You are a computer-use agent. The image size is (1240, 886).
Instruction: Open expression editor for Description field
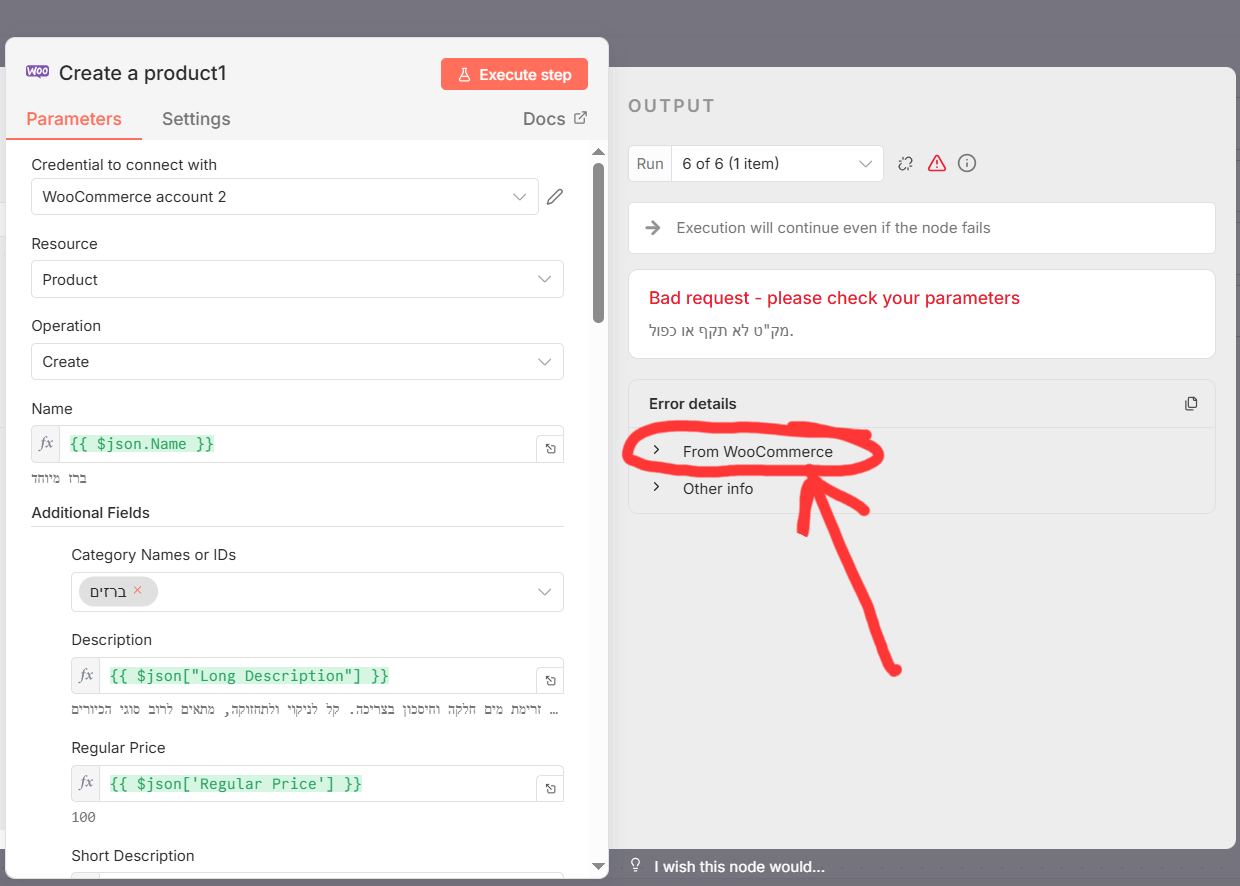click(x=550, y=681)
